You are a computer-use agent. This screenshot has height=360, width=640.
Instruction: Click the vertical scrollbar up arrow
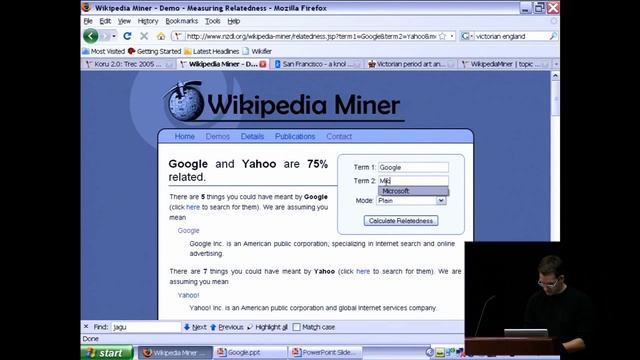[x=555, y=76]
